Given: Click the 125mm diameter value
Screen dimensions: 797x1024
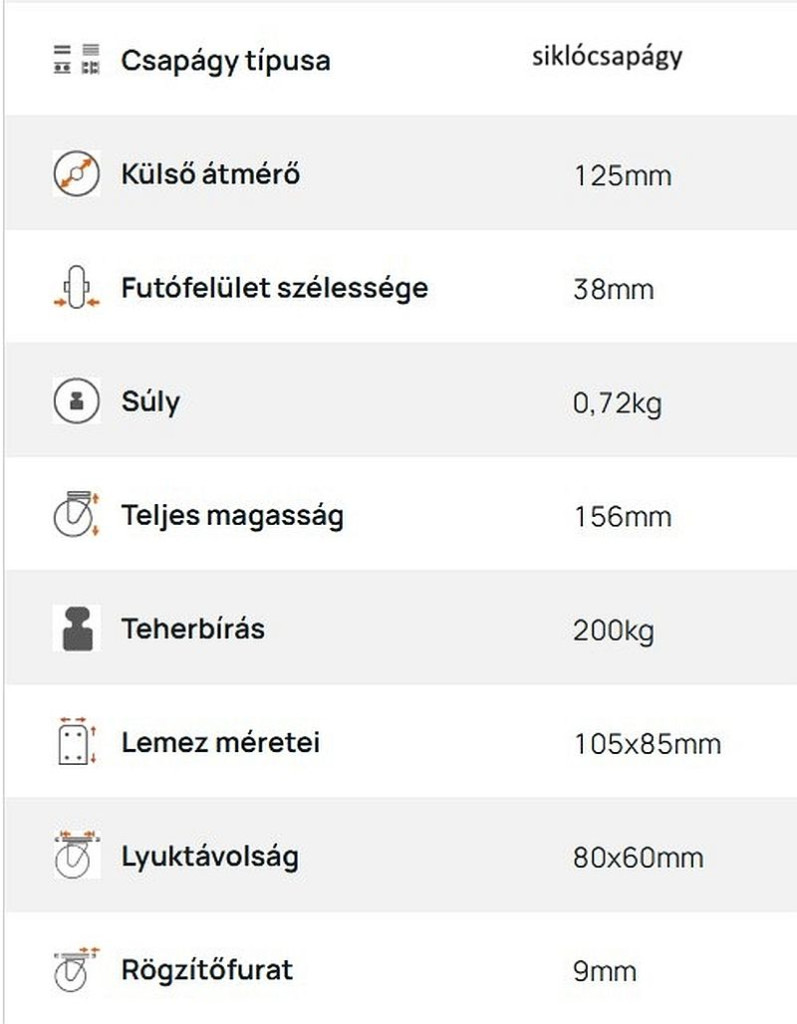Looking at the screenshot, I should (622, 176).
